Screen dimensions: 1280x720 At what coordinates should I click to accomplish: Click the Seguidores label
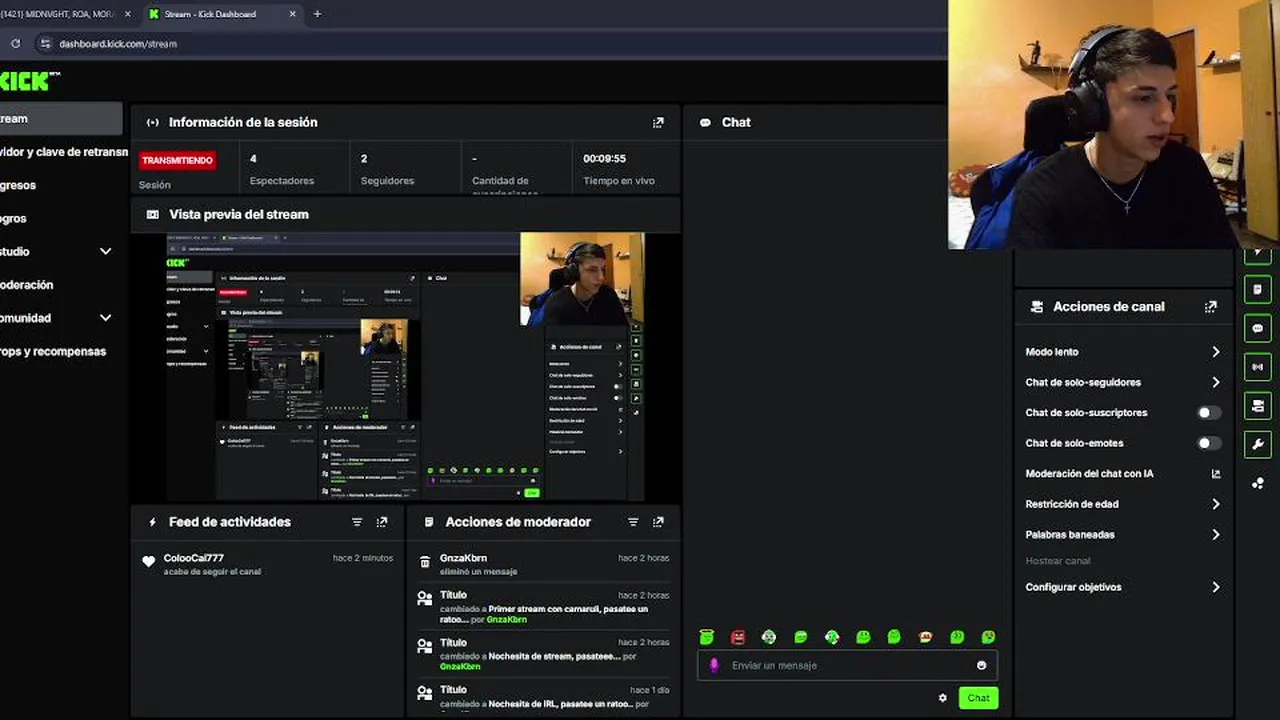tap(387, 181)
